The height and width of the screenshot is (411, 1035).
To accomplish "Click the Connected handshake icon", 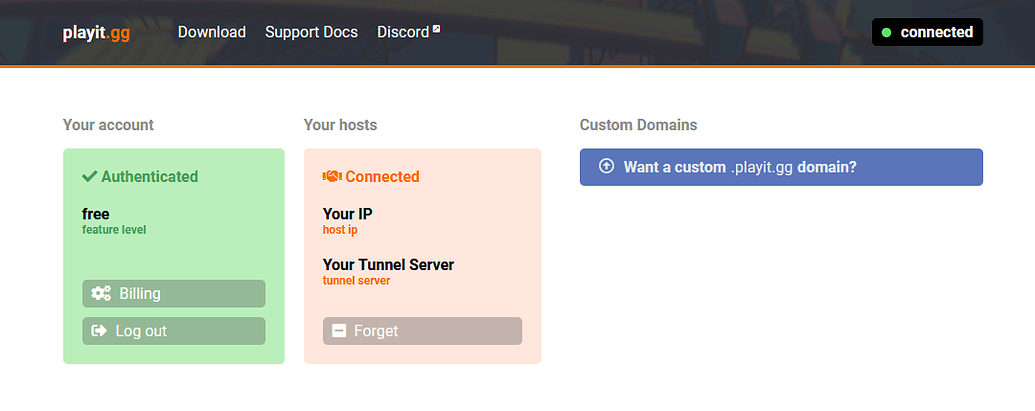I will [332, 176].
